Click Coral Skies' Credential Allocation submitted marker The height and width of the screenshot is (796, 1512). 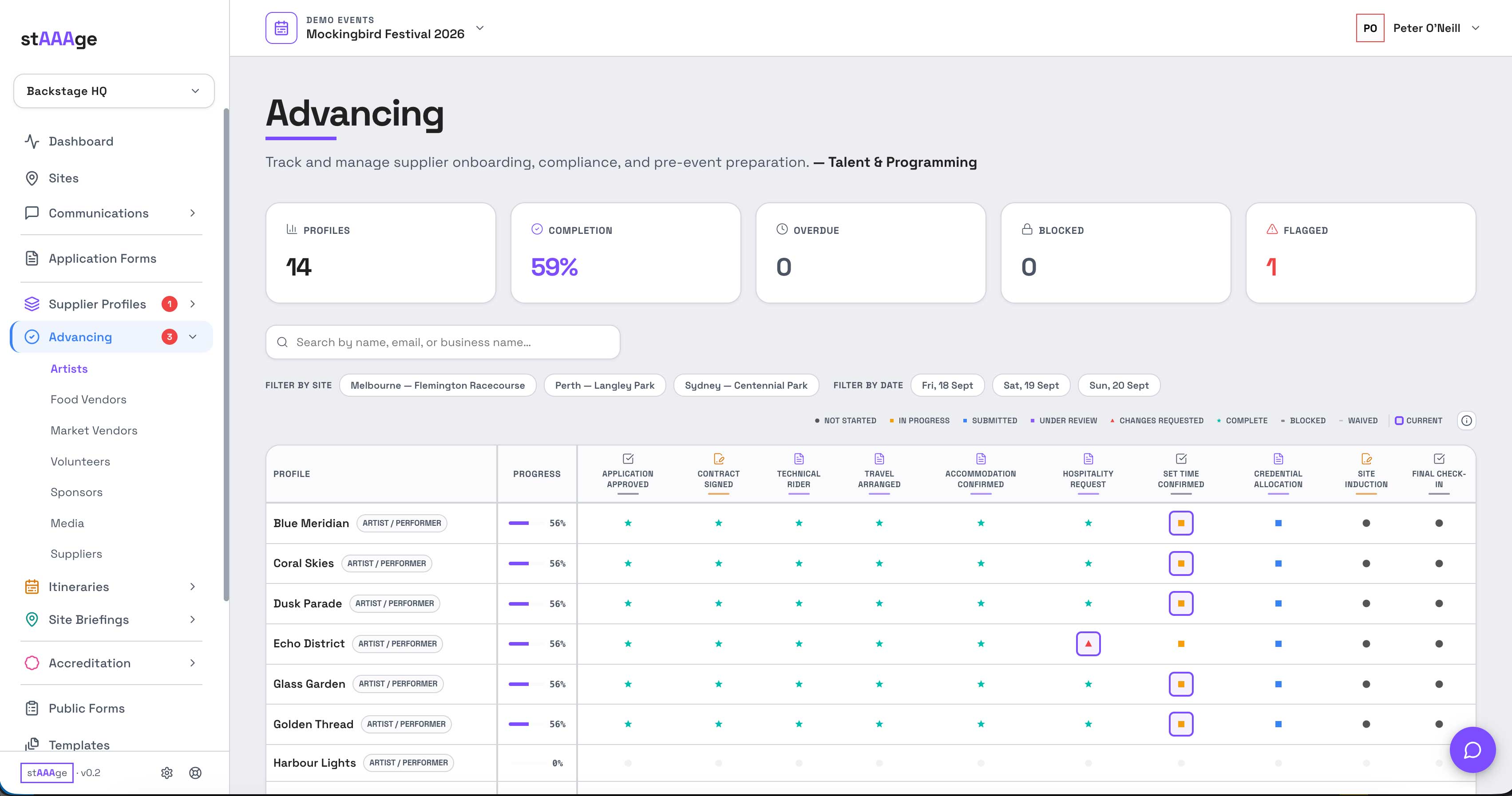coord(1278,563)
